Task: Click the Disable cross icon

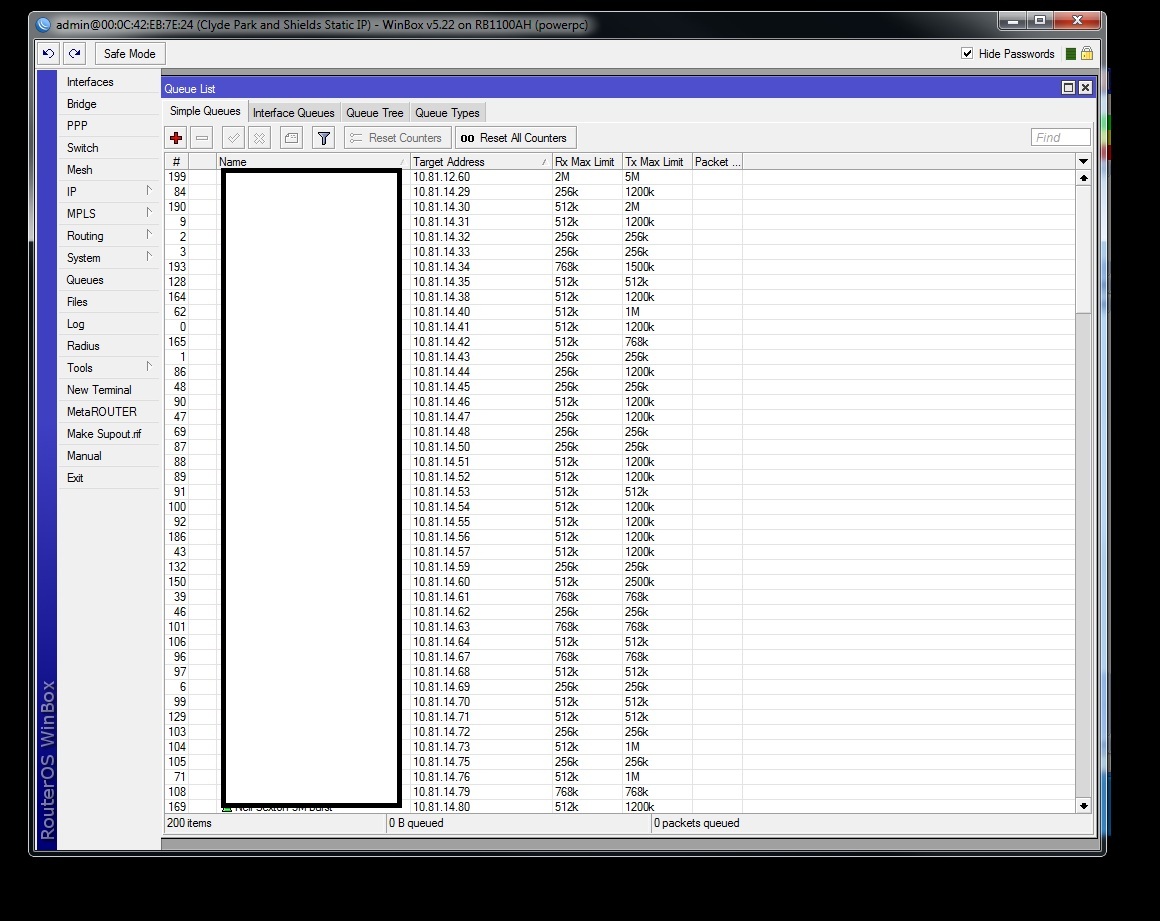Action: click(259, 138)
